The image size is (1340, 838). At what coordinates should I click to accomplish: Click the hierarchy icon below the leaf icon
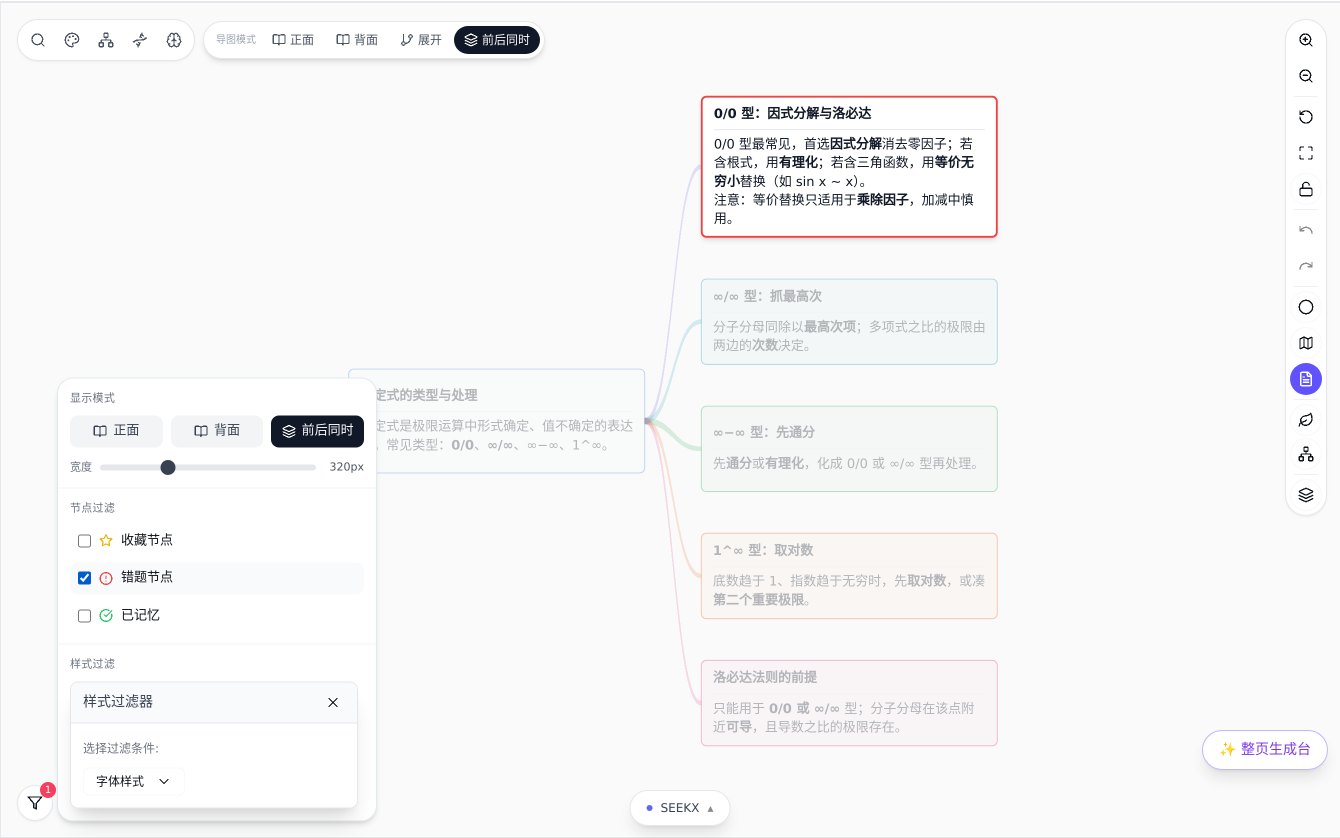[x=1306, y=455]
